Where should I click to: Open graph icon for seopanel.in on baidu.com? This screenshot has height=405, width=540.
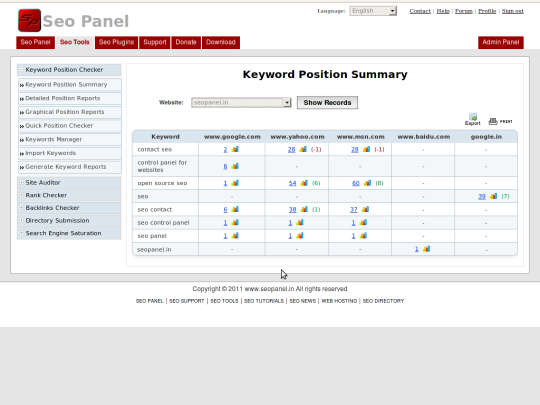point(426,249)
